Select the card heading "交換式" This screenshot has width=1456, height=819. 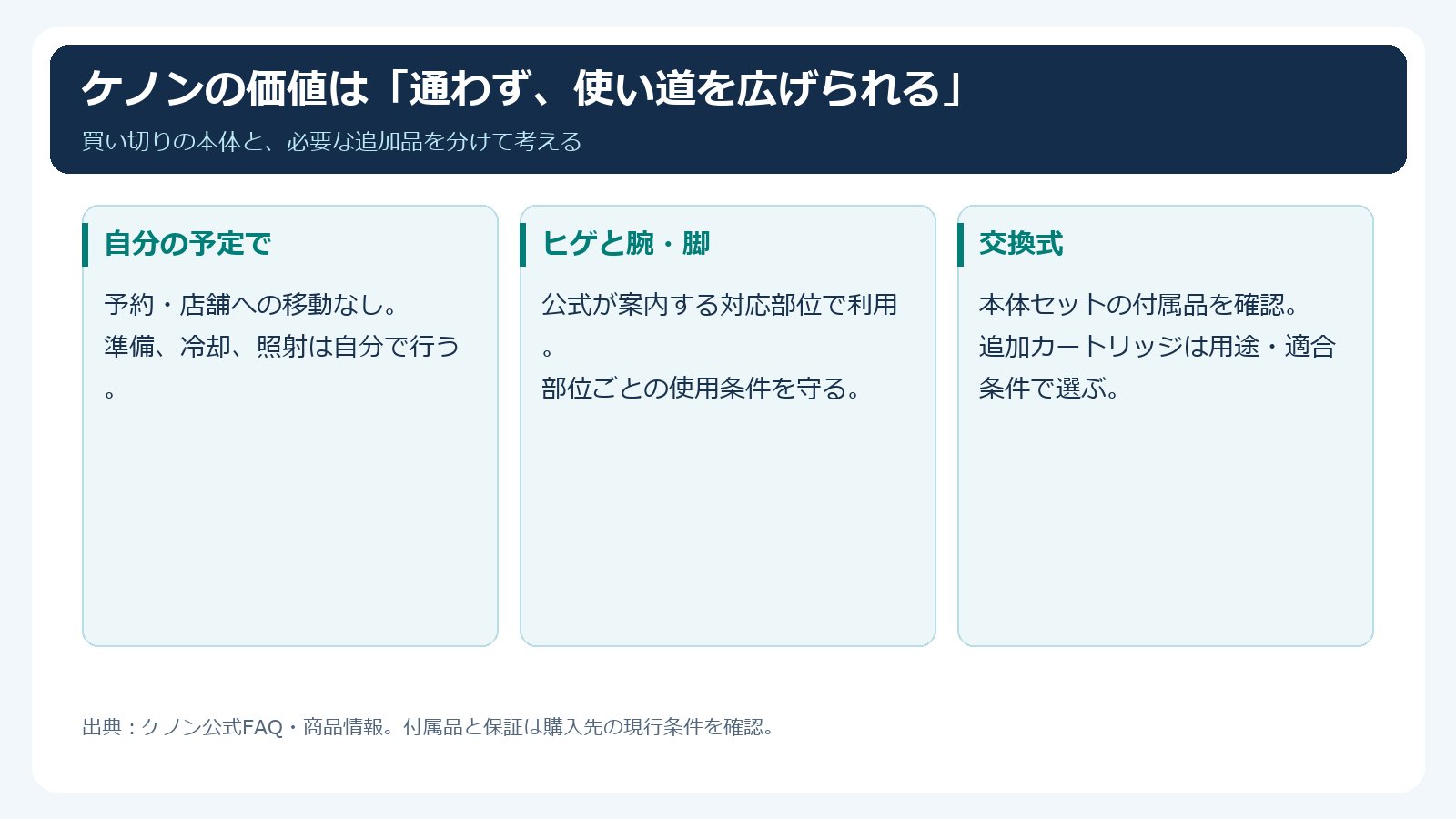coord(1021,244)
